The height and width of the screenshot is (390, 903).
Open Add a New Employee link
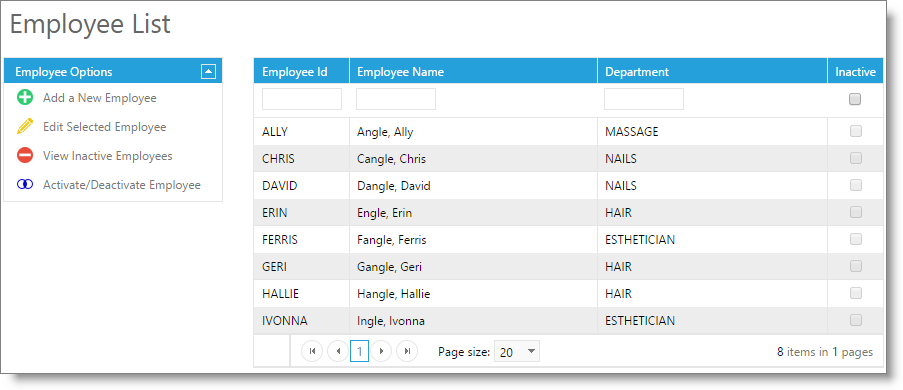(x=100, y=98)
